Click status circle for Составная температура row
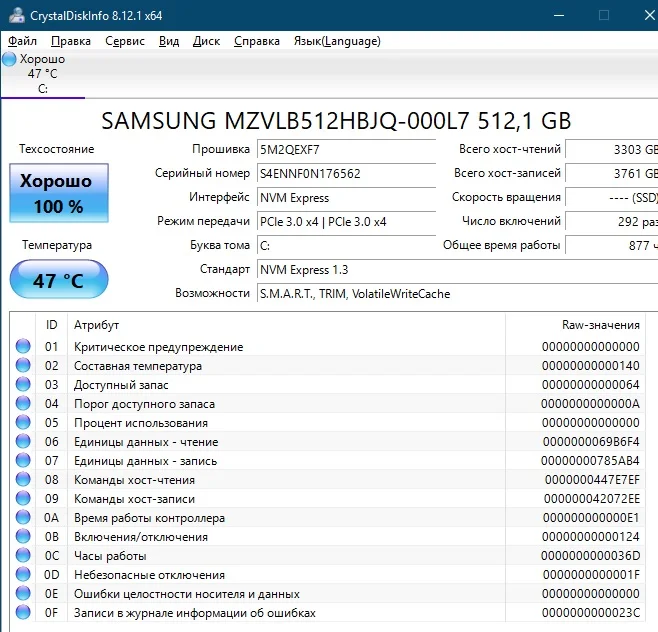Screen dimensions: 658x632 pyautogui.click(x=23, y=365)
